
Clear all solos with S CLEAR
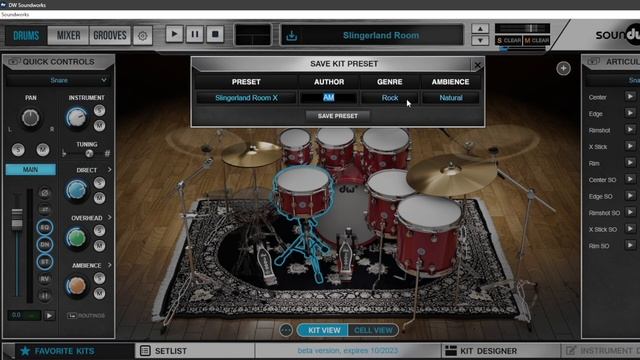508,40
